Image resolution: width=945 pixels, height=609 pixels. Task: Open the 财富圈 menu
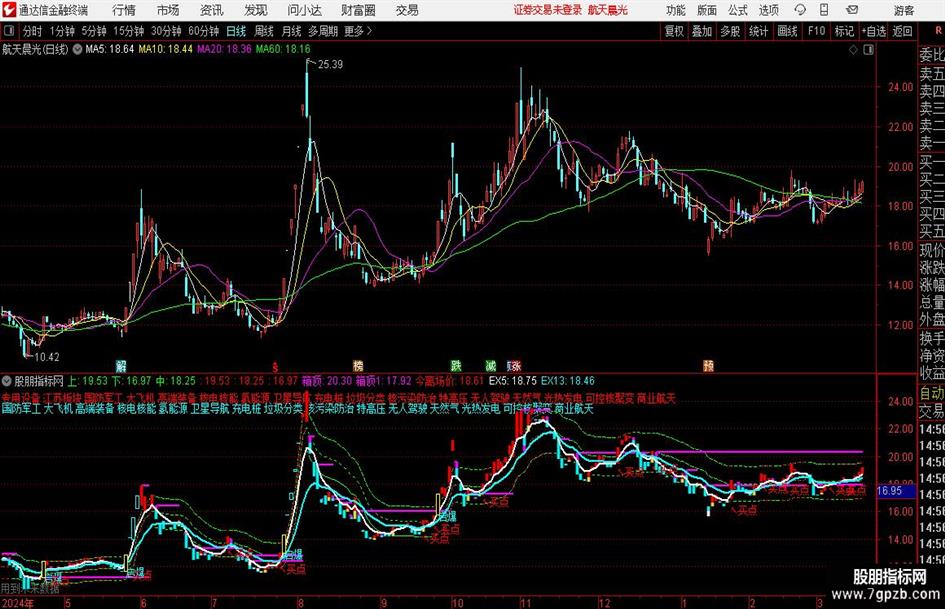point(358,10)
